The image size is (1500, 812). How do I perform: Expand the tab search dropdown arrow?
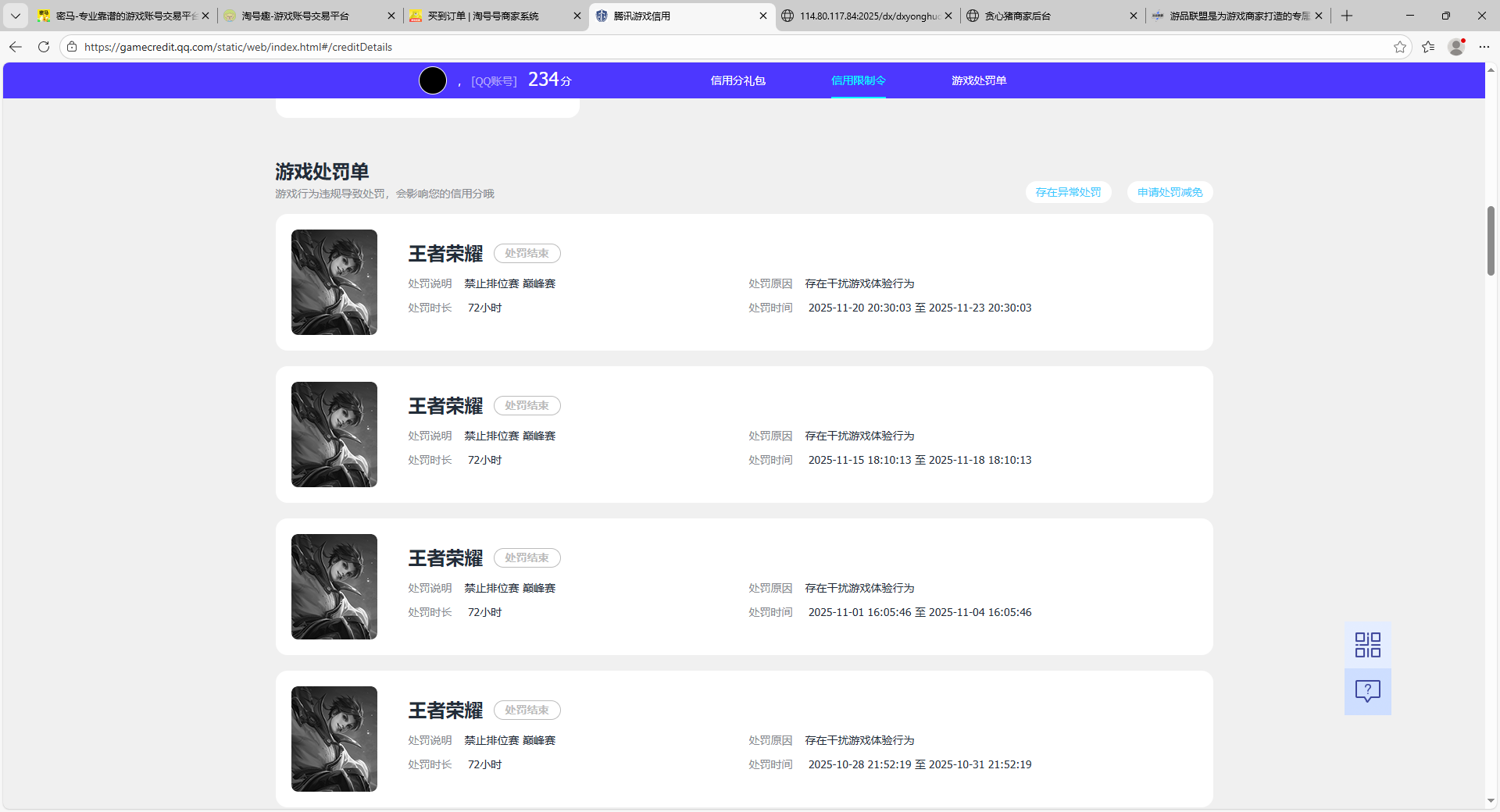pos(15,16)
